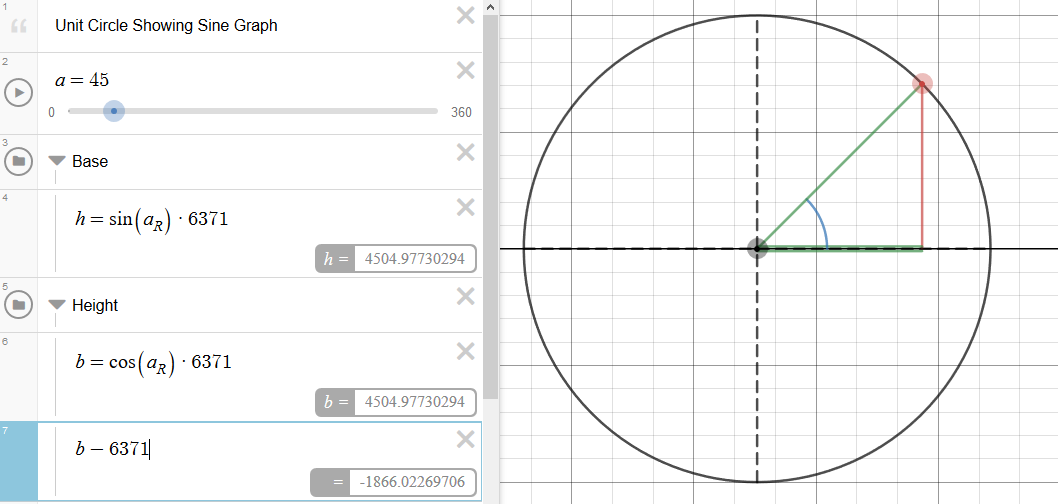This screenshot has height=504, width=1058.
Task: Click the green hypotenuse line
Action: click(839, 166)
